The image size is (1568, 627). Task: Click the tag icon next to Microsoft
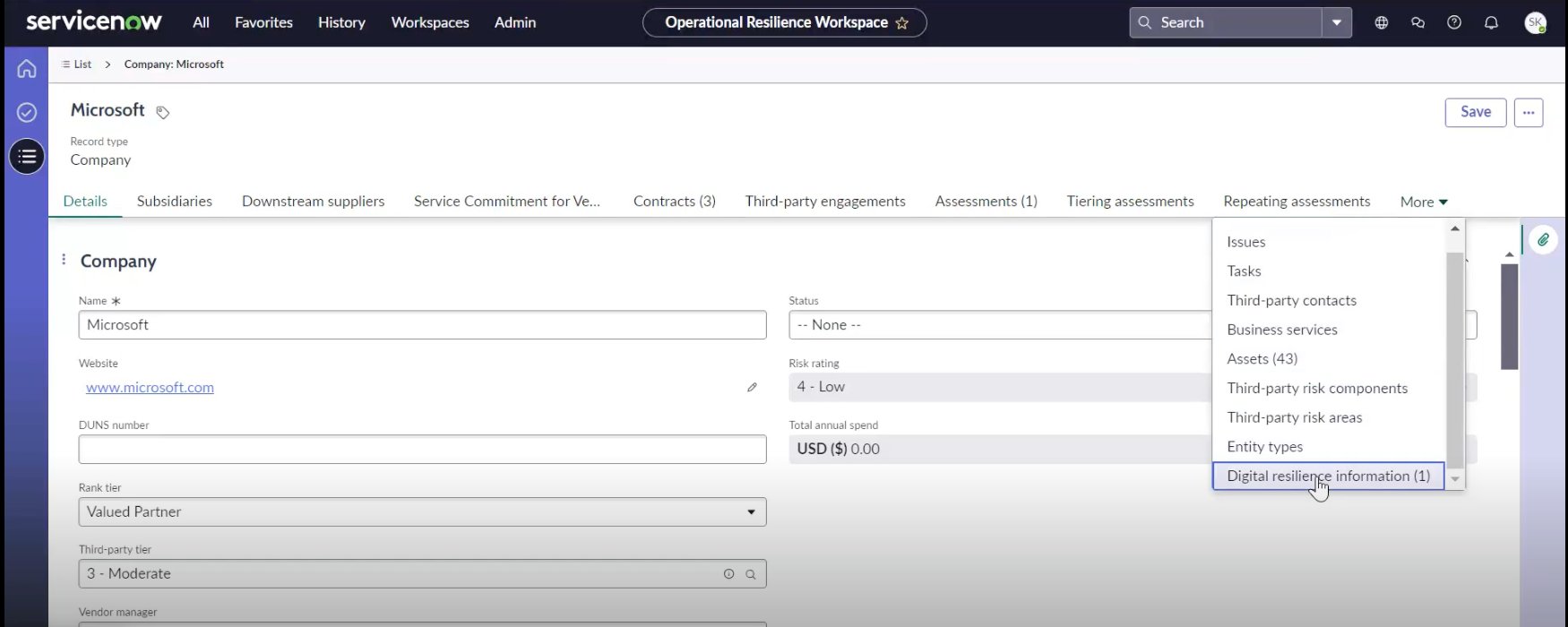[x=162, y=112]
